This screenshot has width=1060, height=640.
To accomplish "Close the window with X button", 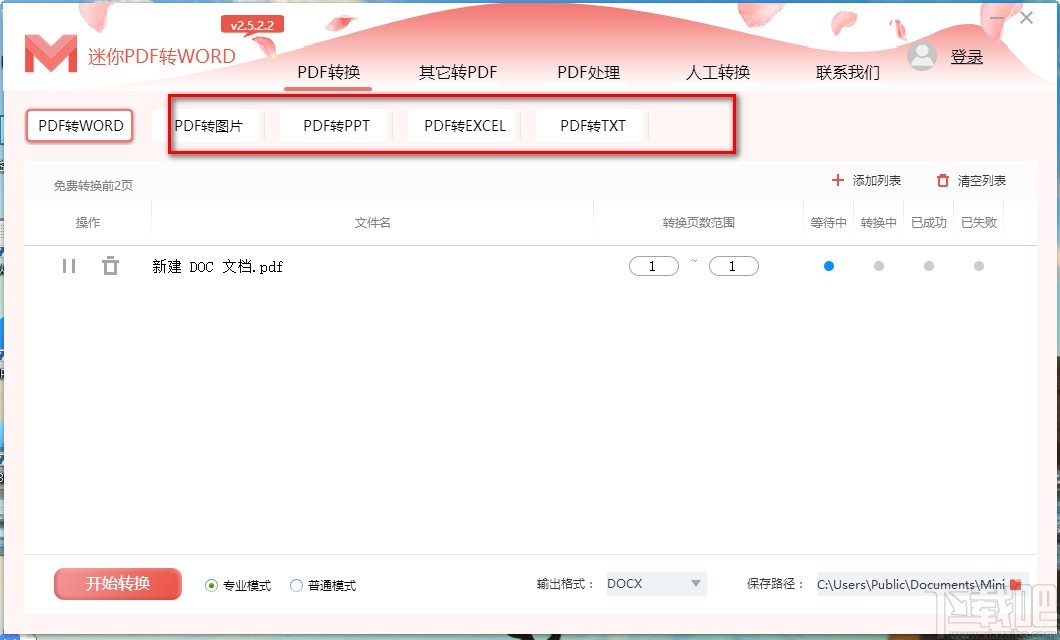I will tap(1026, 18).
